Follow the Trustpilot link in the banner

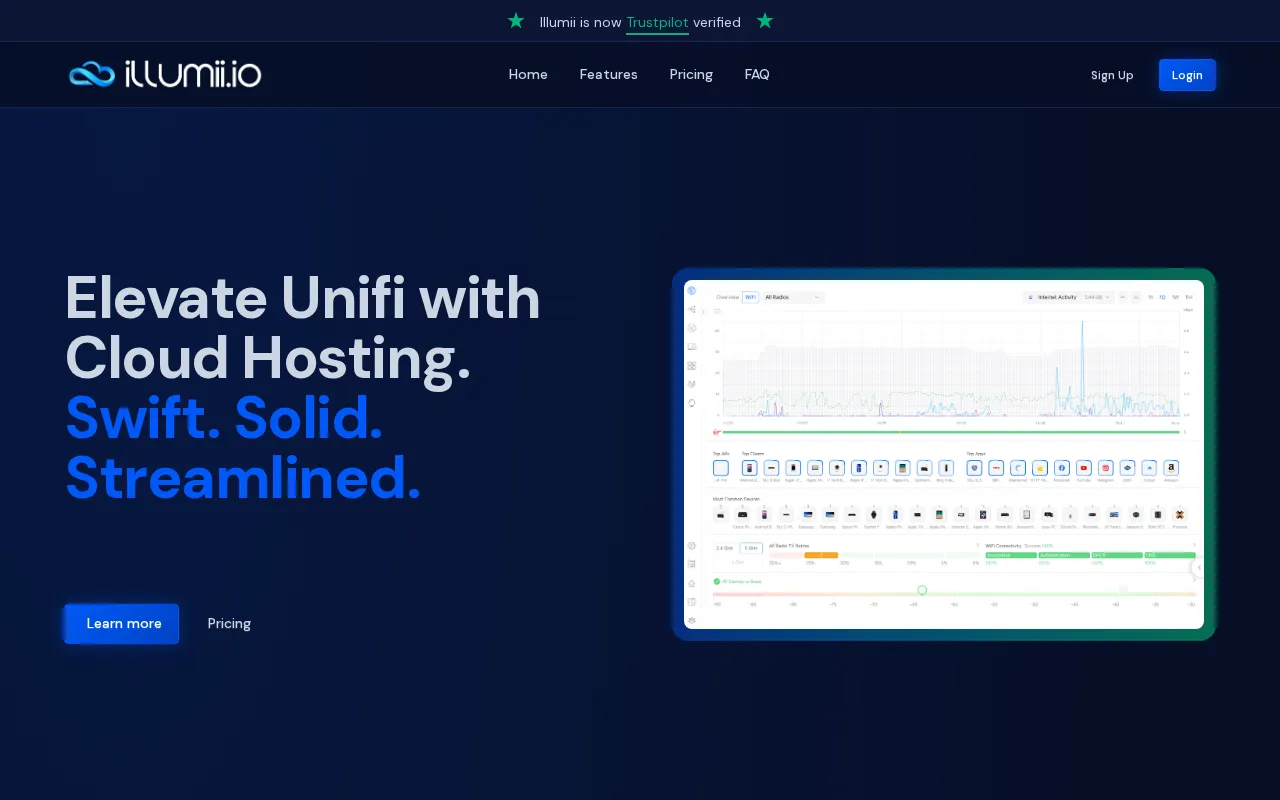pos(657,22)
